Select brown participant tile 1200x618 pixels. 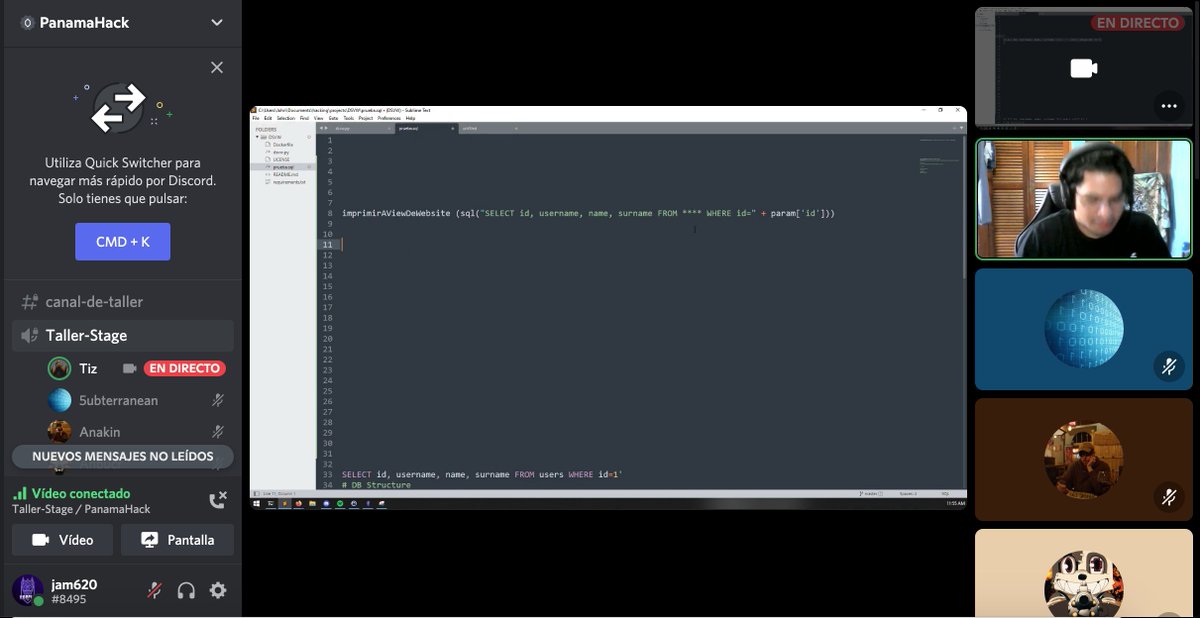[x=1084, y=459]
